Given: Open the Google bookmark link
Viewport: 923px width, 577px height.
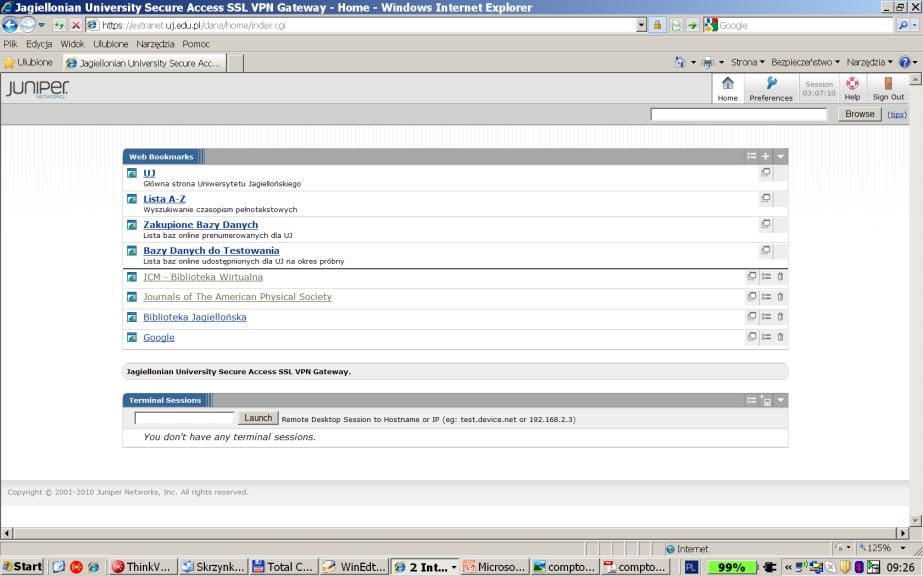Looking at the screenshot, I should pos(159,337).
